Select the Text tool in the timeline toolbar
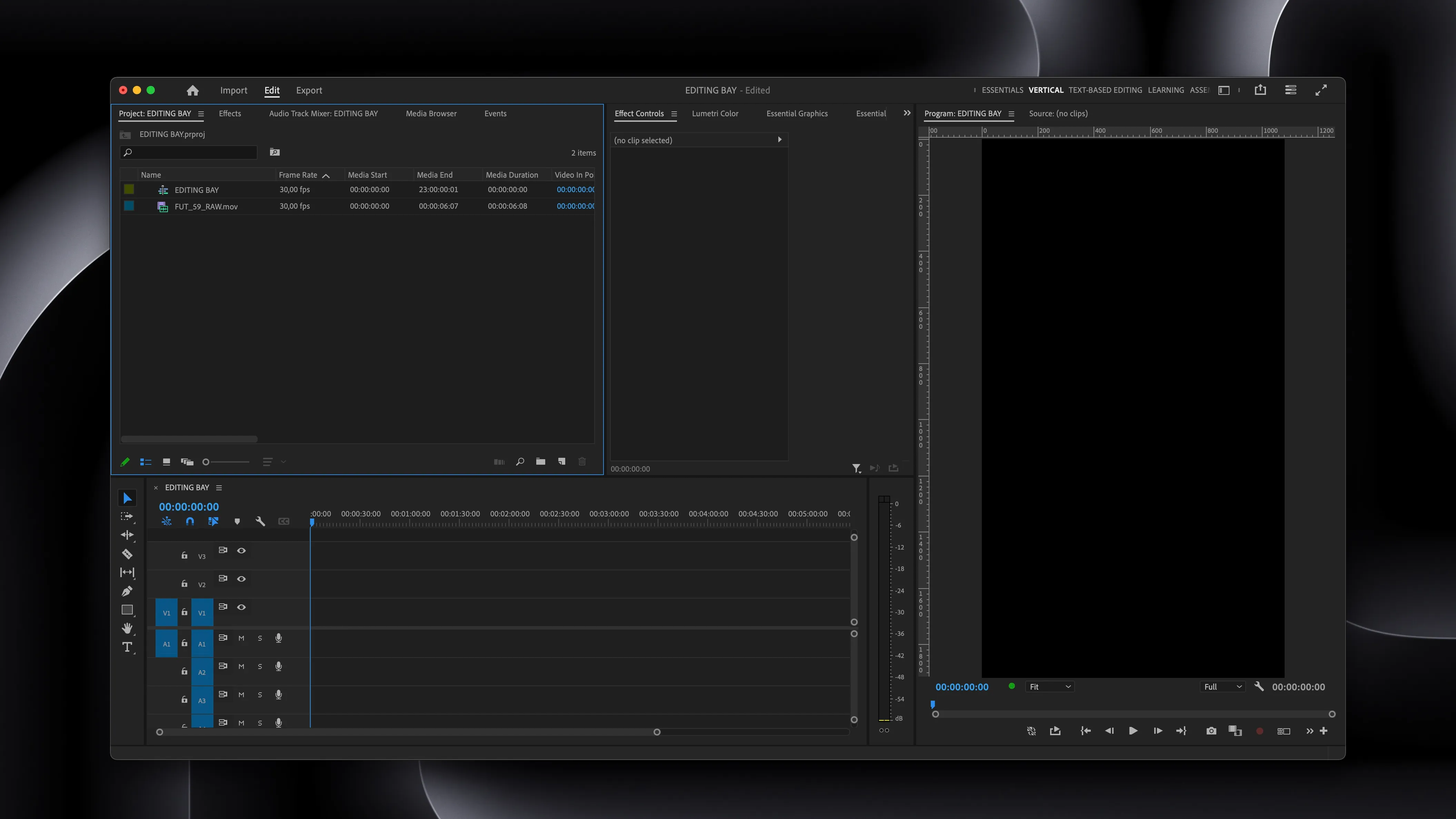 127,648
